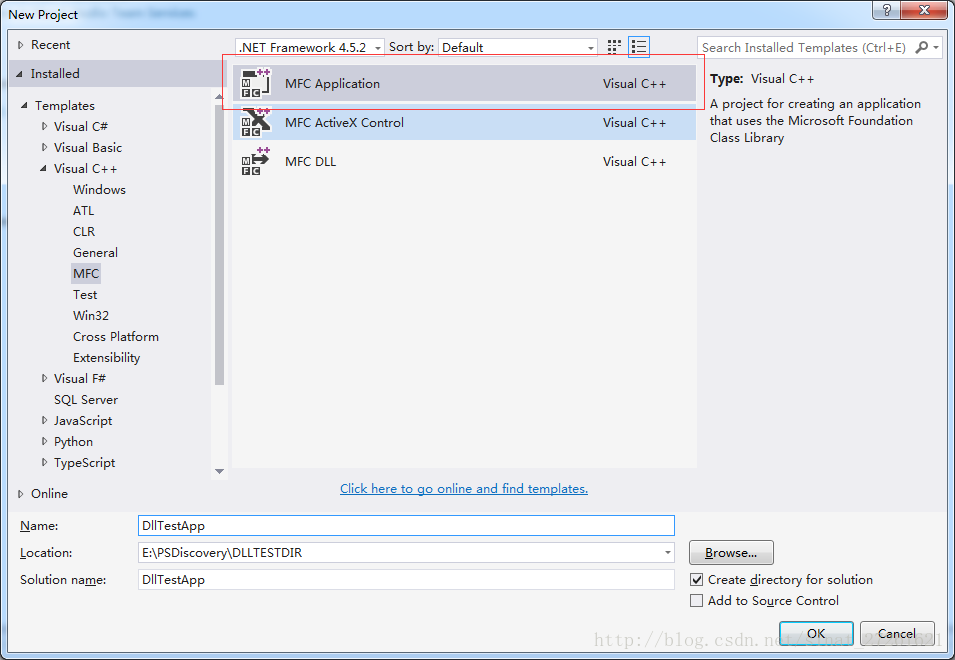
Task: Click the Solution name input field
Action: 406,580
